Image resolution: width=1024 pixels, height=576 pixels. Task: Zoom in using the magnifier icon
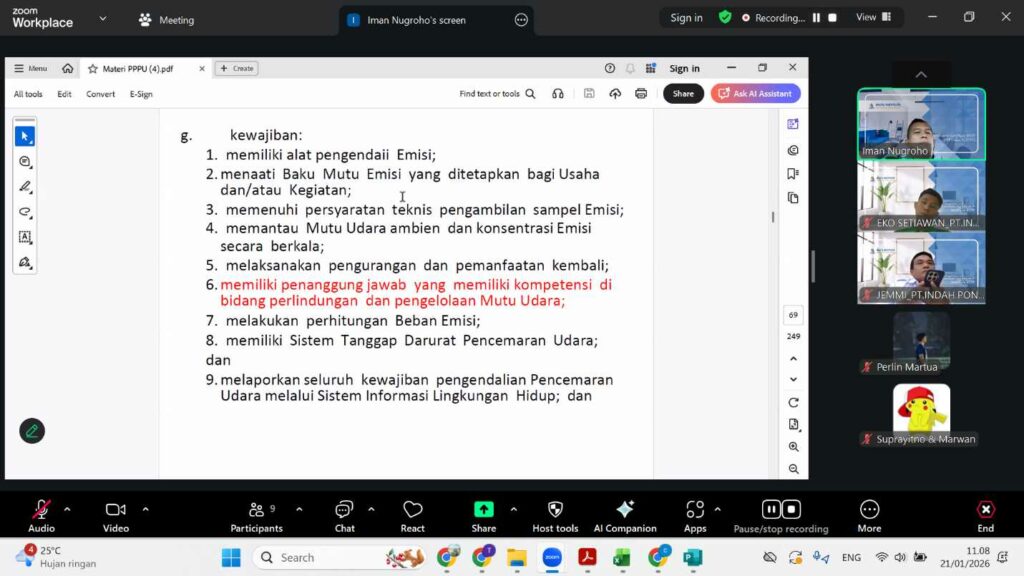793,447
